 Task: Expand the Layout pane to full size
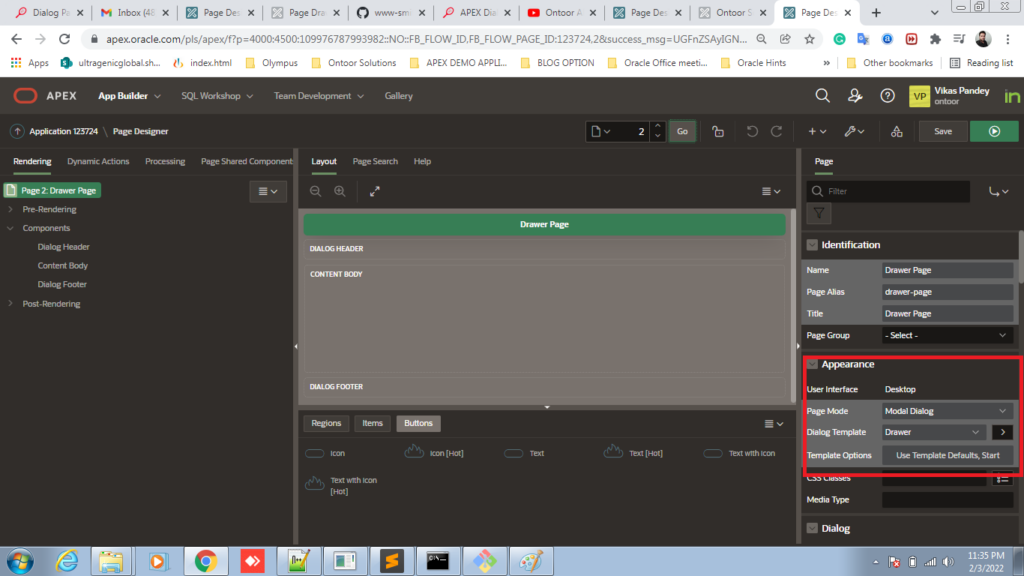click(x=375, y=191)
